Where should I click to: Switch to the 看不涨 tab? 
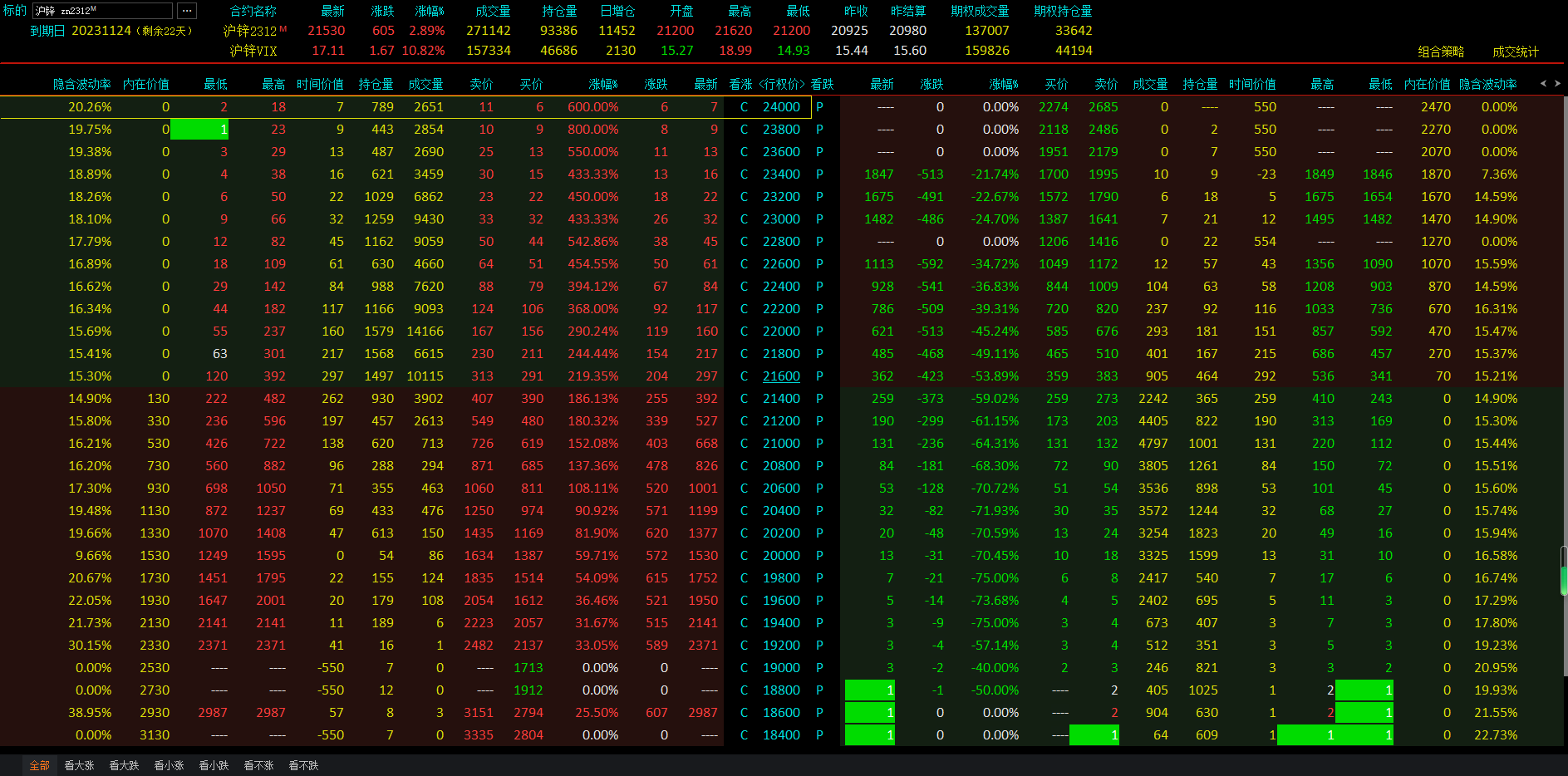click(258, 765)
